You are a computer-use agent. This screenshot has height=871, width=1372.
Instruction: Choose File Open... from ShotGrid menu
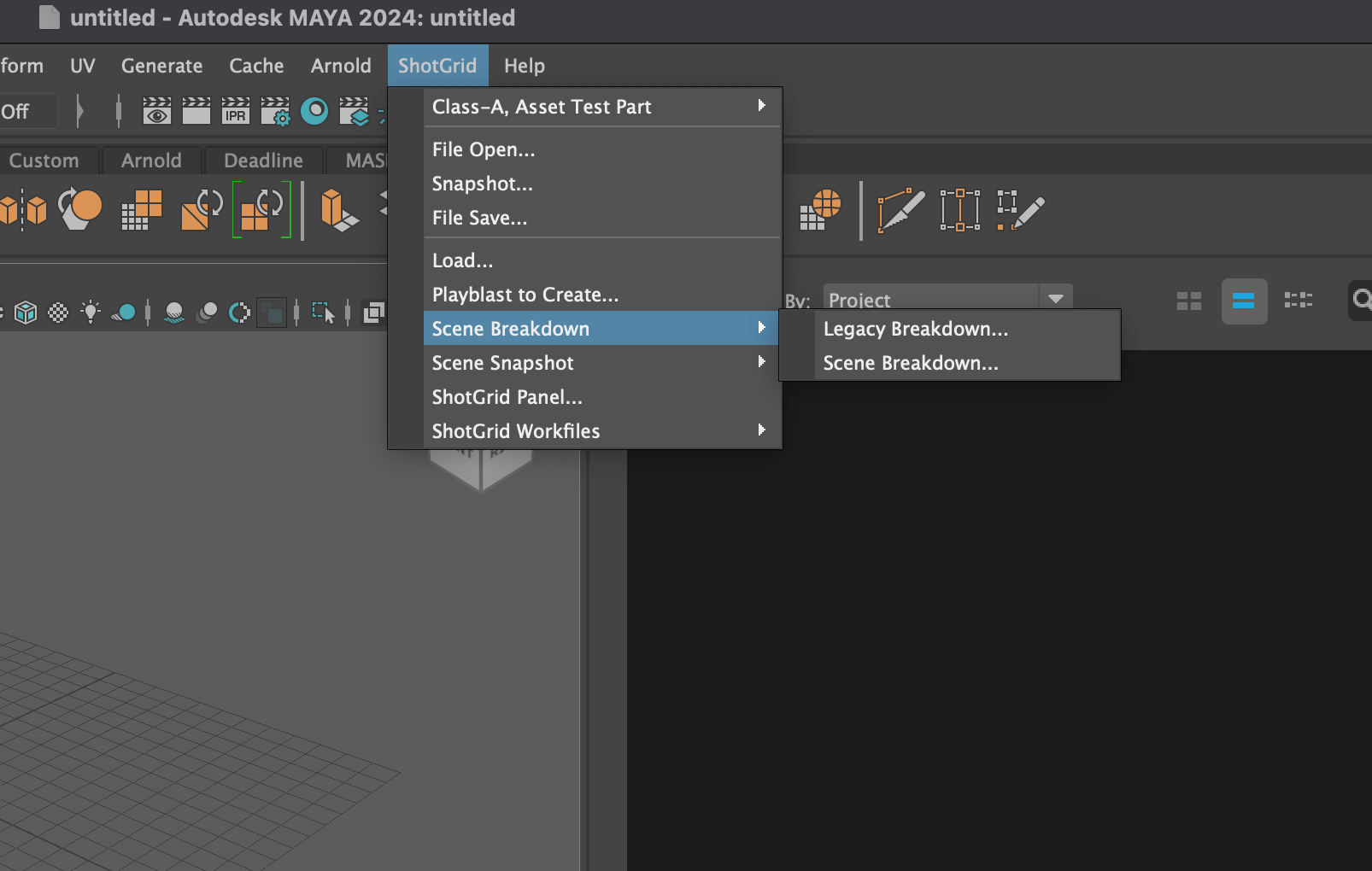click(x=601, y=149)
